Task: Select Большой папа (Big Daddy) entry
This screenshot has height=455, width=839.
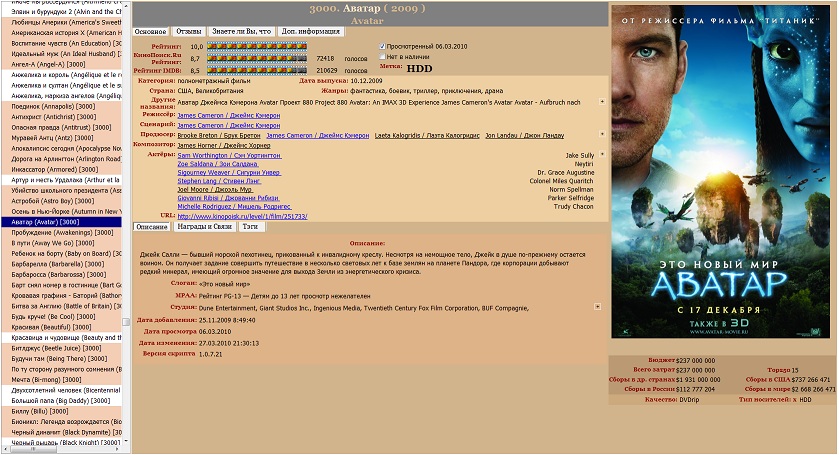Action: (x=62, y=401)
